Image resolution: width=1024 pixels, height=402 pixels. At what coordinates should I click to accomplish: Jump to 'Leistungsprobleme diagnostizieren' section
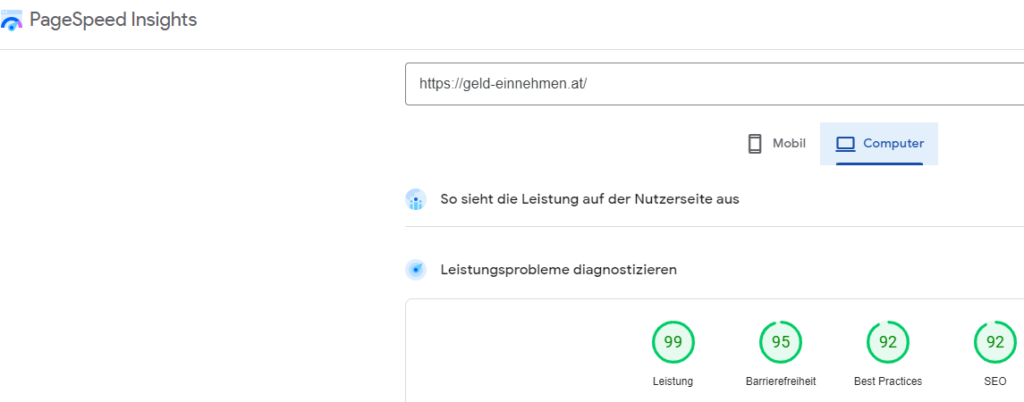[x=558, y=270]
